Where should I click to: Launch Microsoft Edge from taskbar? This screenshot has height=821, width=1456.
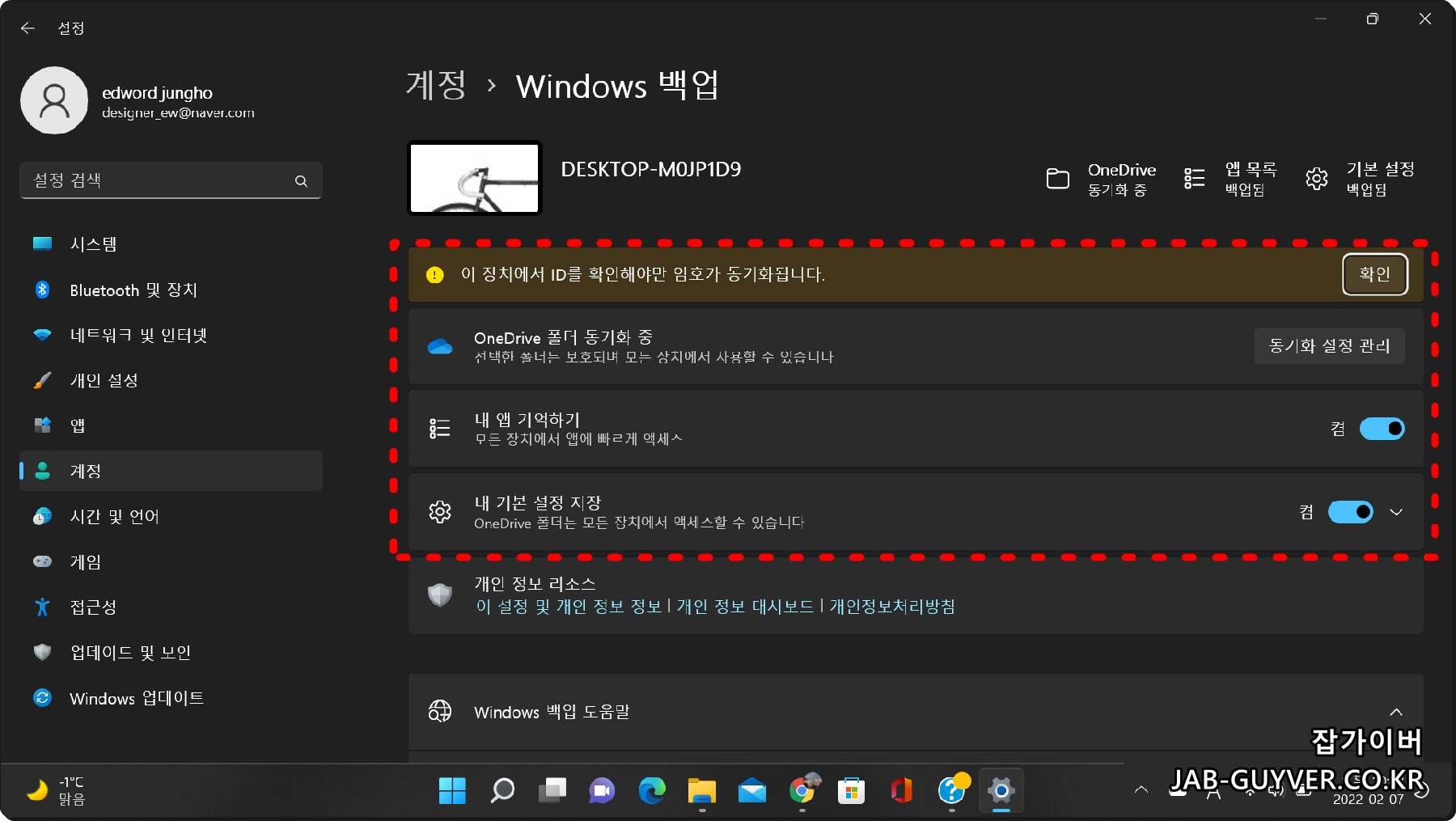point(652,790)
